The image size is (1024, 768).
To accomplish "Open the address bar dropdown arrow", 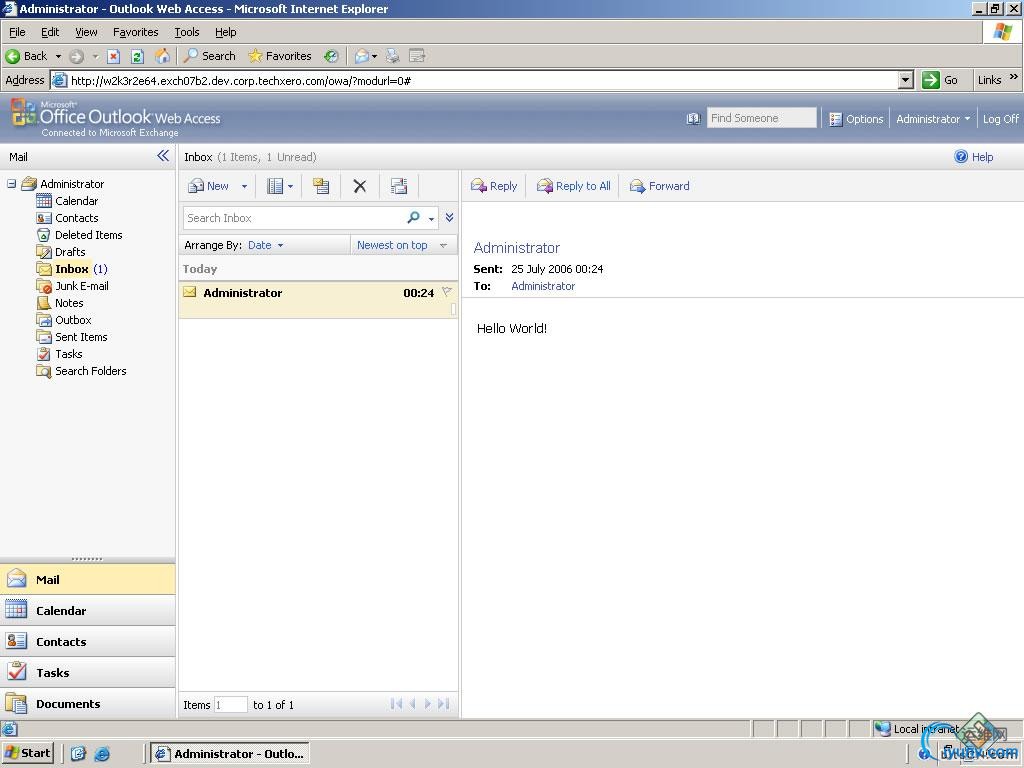I will pyautogui.click(x=905, y=80).
